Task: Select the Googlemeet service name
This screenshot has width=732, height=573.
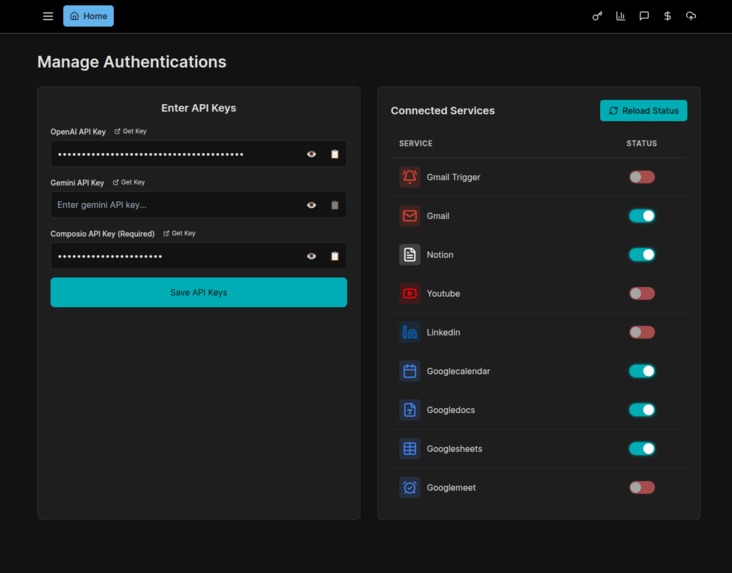Action: click(451, 487)
